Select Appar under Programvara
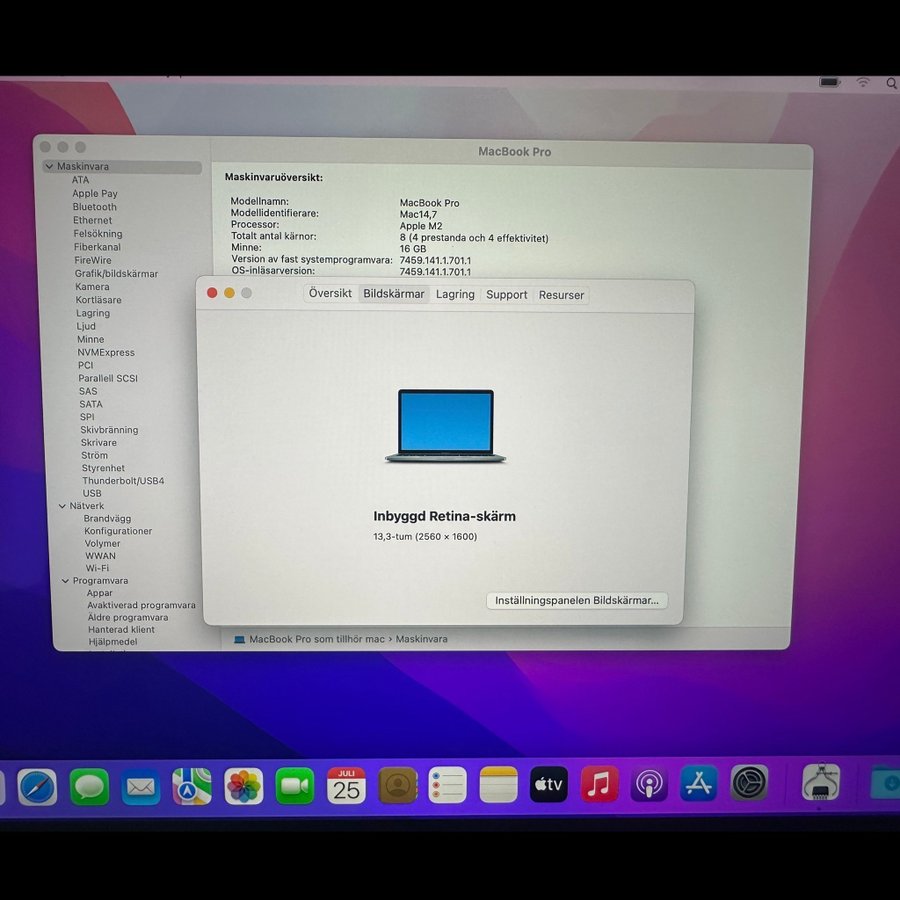The image size is (900, 900). [x=99, y=593]
